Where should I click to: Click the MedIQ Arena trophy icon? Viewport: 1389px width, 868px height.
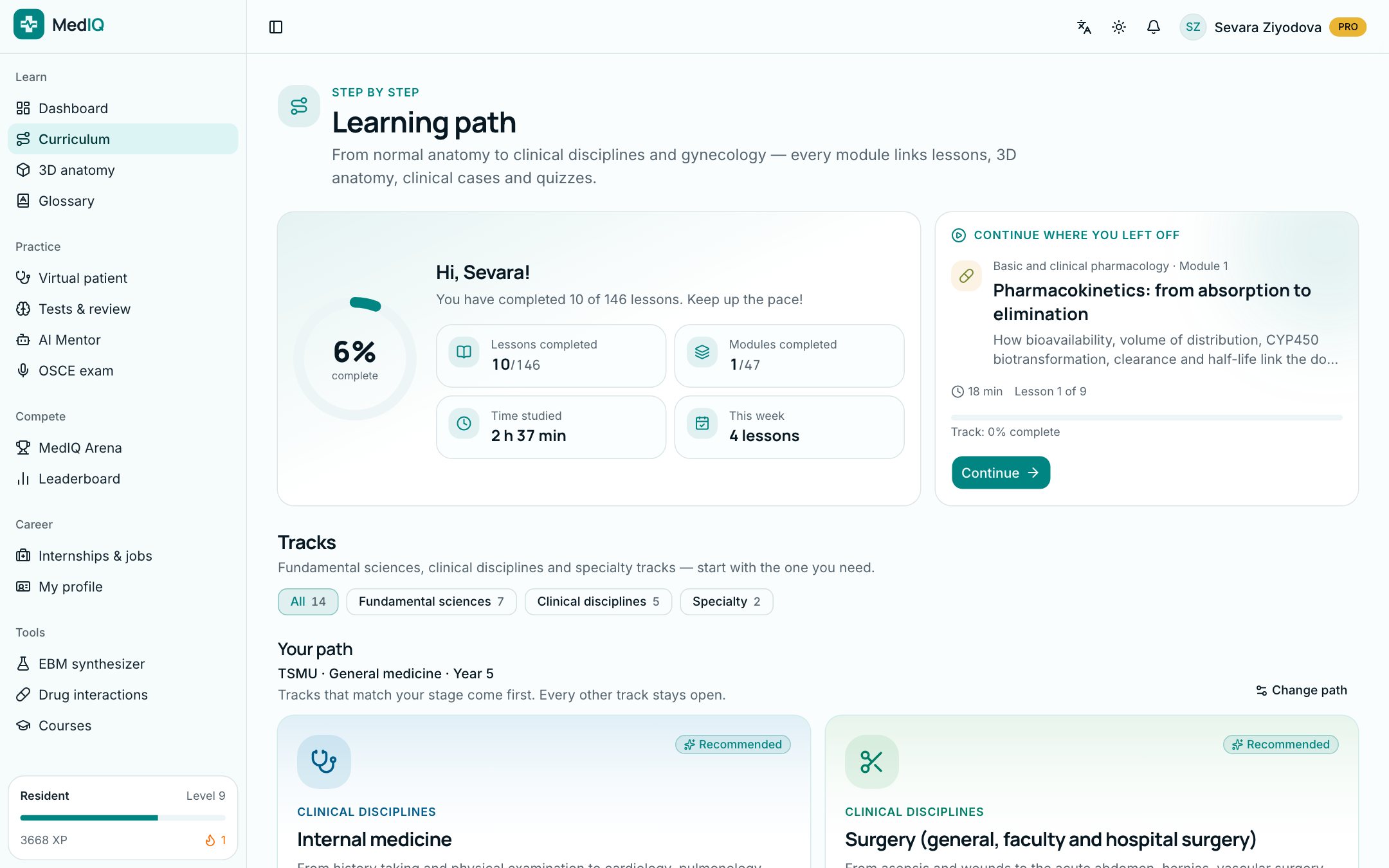tap(23, 448)
